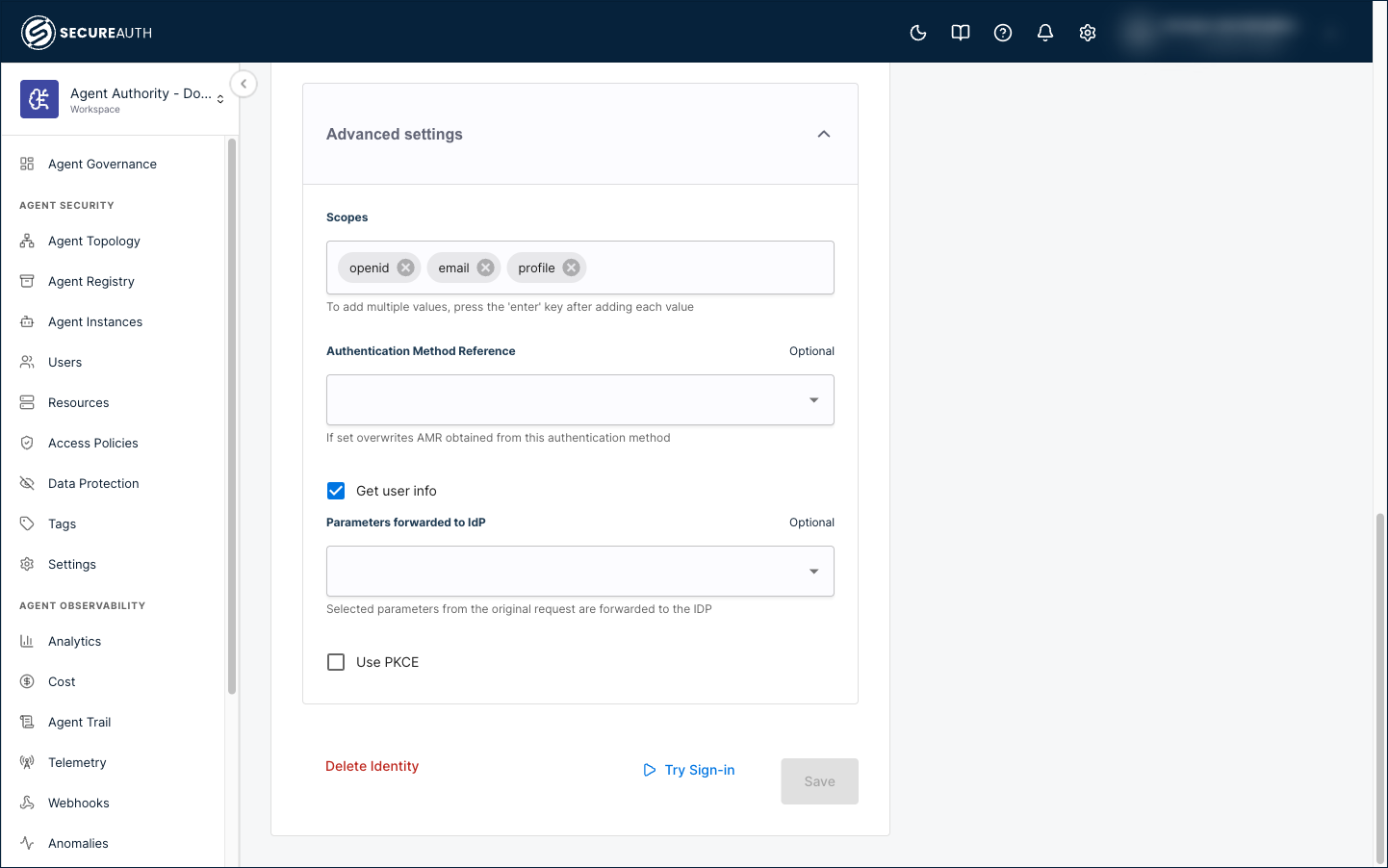Screen dimensions: 1388x868
Task: Click the Tags icon in the sidebar
Action: click(x=27, y=523)
